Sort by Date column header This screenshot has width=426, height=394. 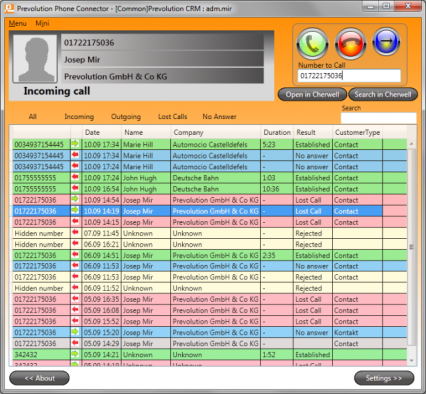coord(102,132)
